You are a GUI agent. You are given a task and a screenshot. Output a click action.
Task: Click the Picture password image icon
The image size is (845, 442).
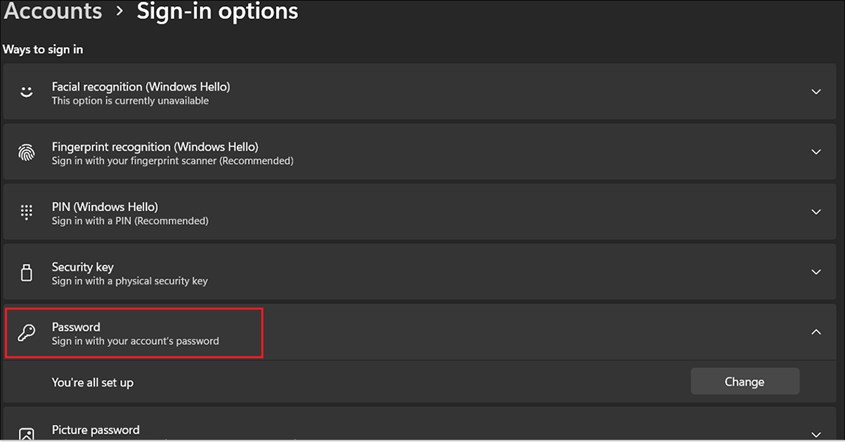[27, 433]
